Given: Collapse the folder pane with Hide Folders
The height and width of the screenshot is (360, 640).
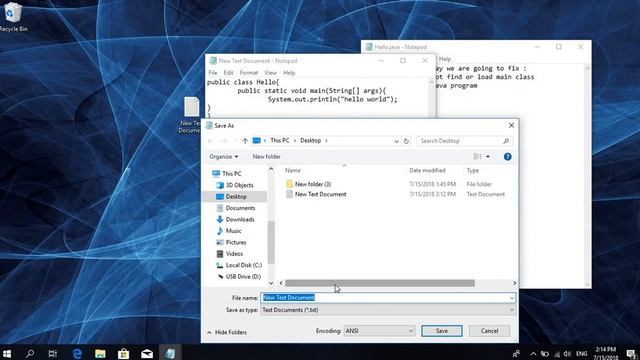Looking at the screenshot, I should (227, 332).
